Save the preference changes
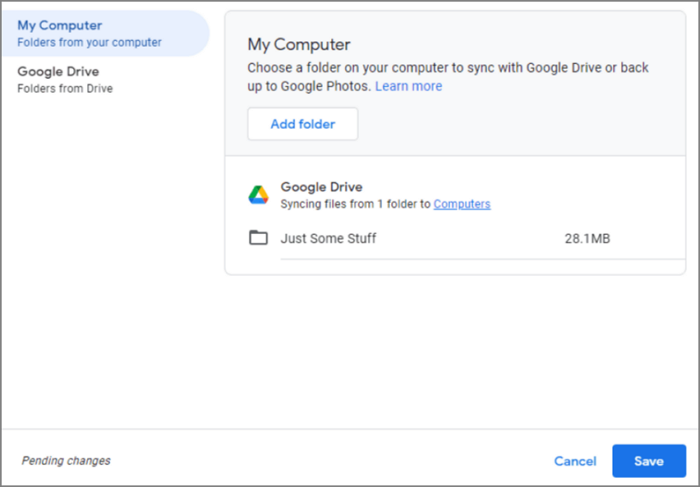700x487 pixels. tap(649, 461)
